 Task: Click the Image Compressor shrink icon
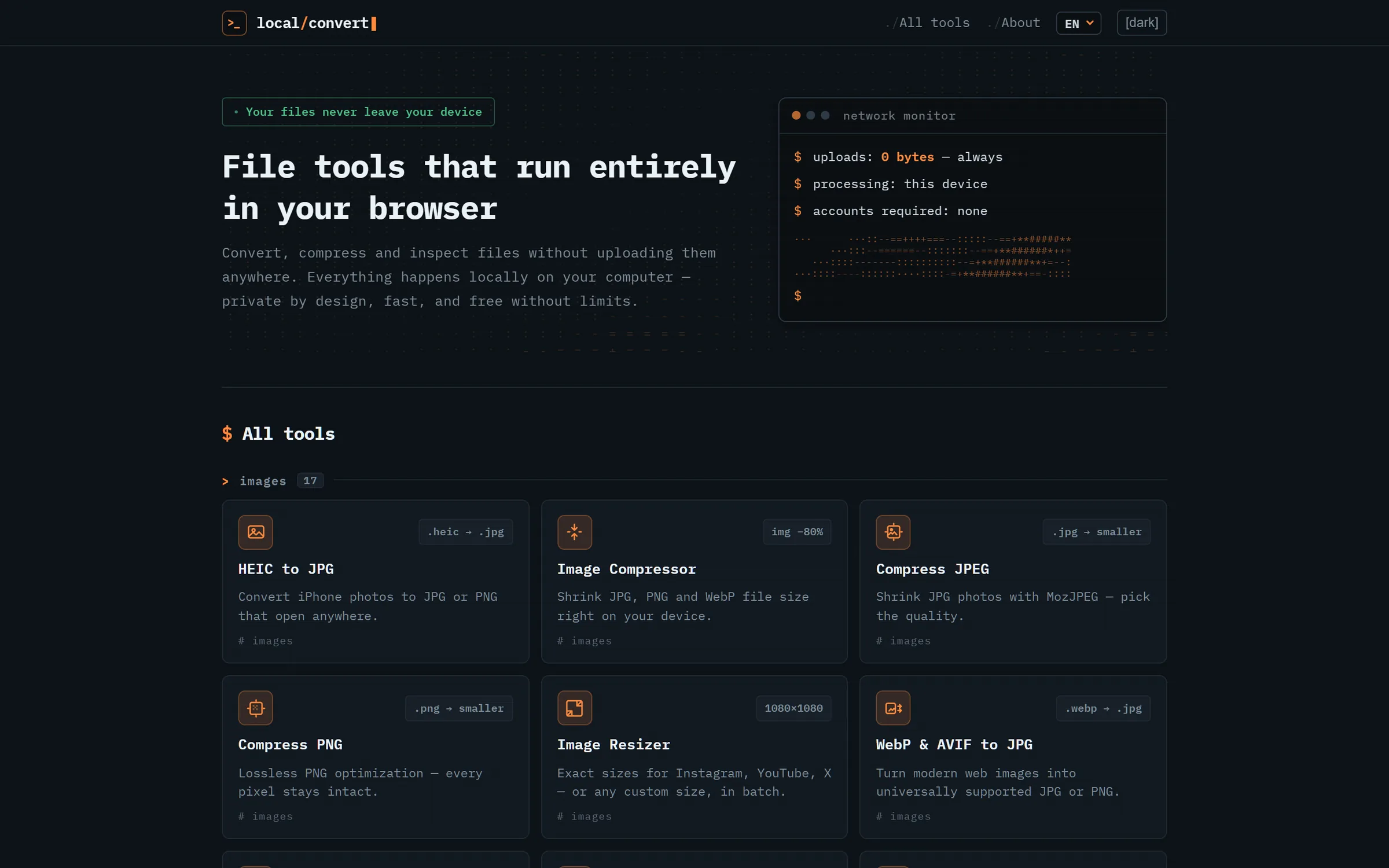point(574,532)
